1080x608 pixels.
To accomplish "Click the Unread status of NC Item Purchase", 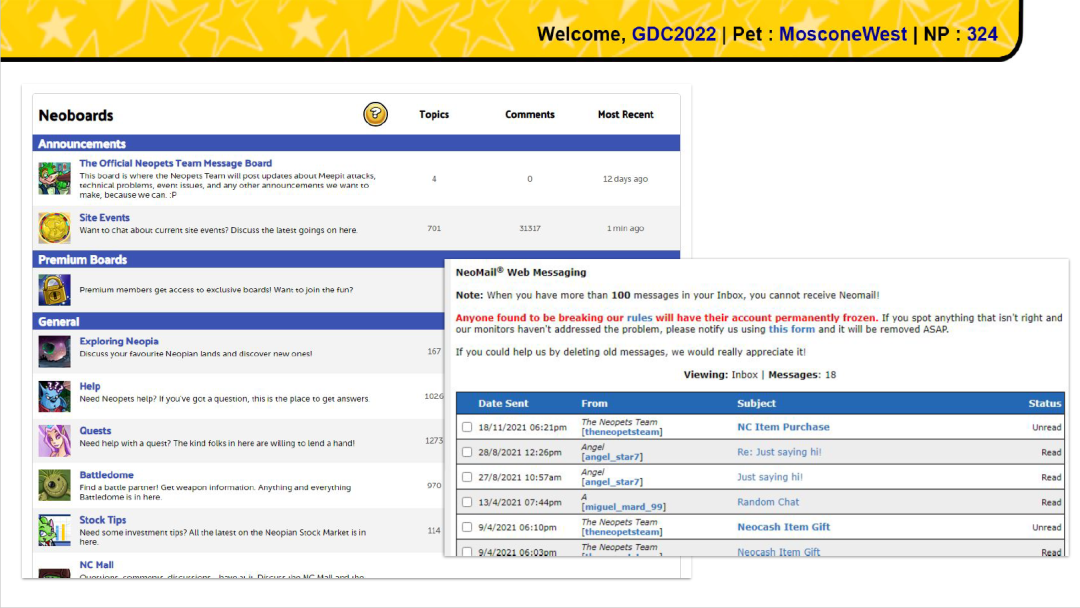I will pyautogui.click(x=1046, y=428).
